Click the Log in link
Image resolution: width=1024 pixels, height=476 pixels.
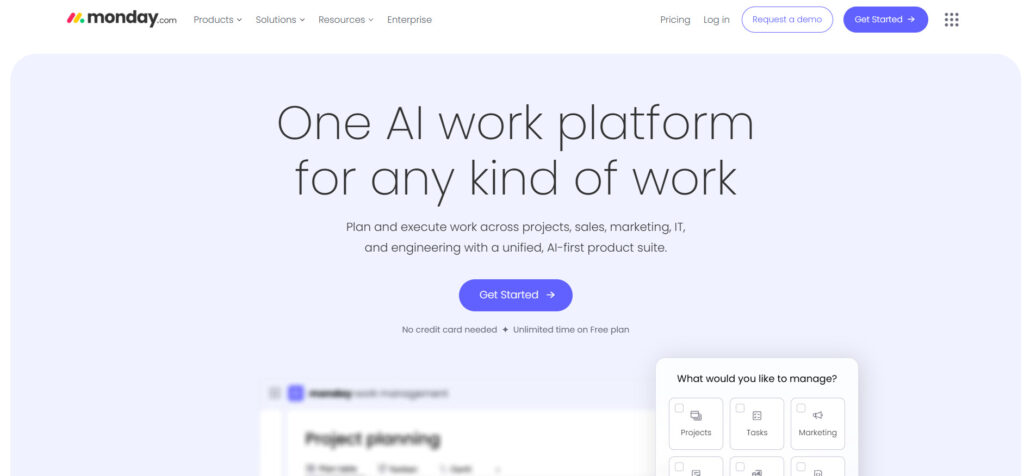[716, 20]
